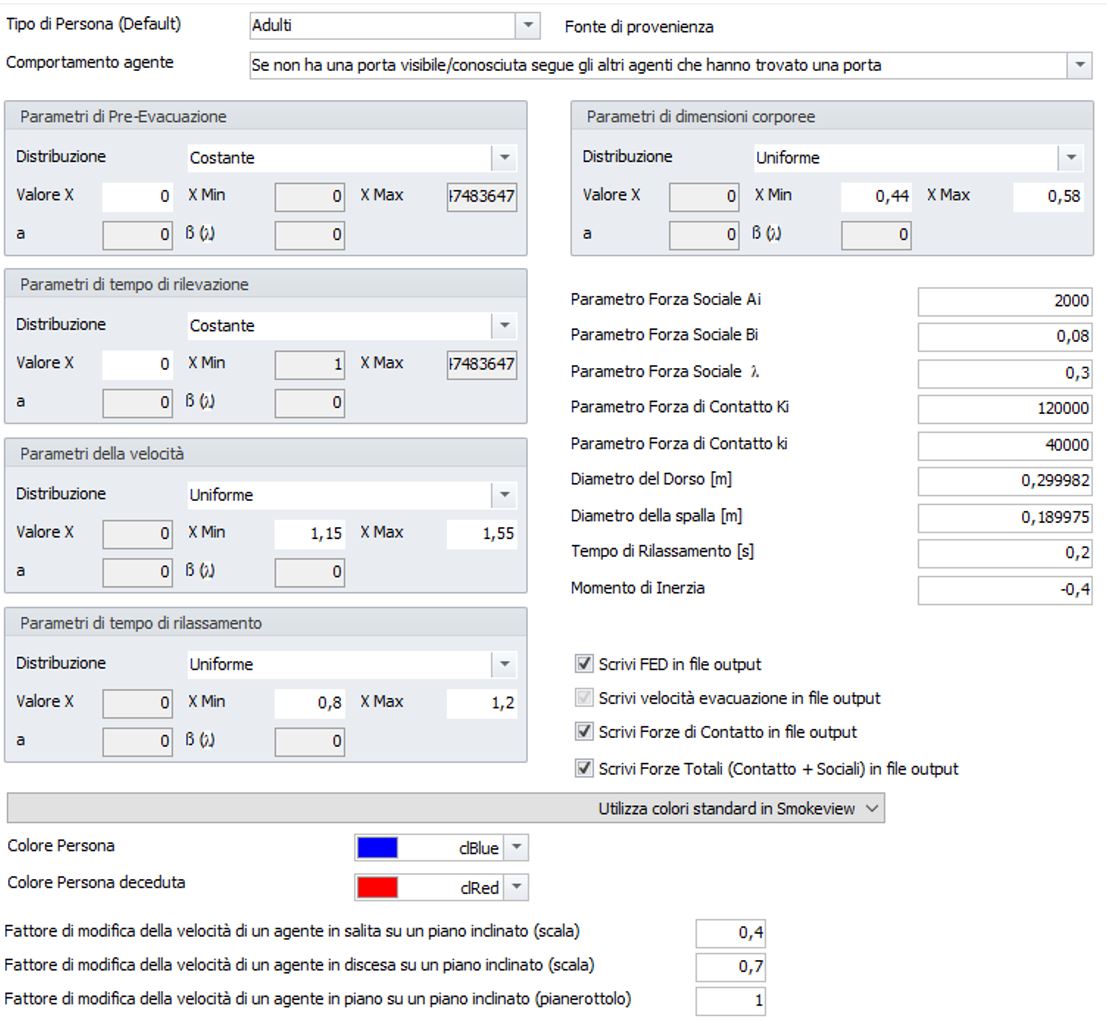This screenshot has height=1022, width=1107.
Task: Click the blue Colore Persona swatch
Action: 378,848
